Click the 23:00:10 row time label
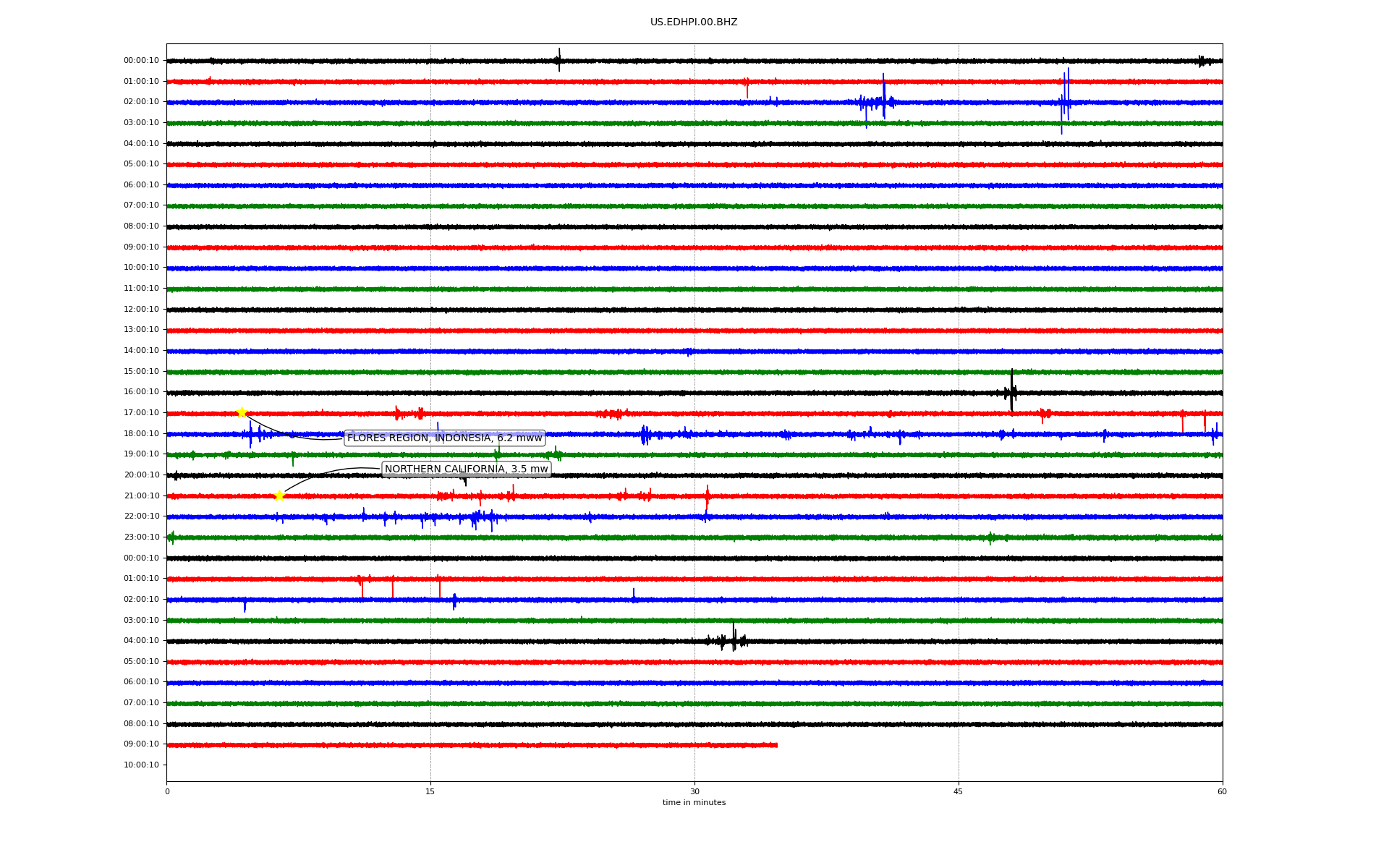This screenshot has width=1389, height=868. [141, 537]
